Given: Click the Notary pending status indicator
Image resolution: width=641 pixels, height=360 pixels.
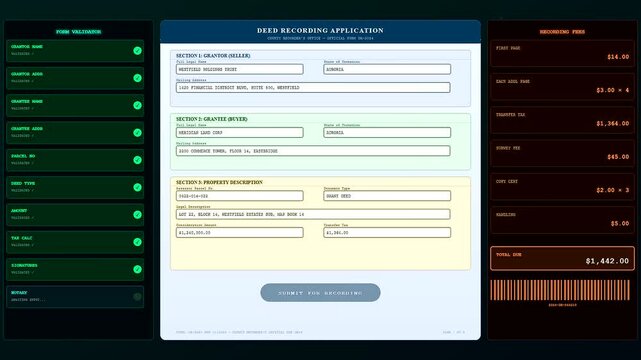Looking at the screenshot, I should [x=137, y=297].
